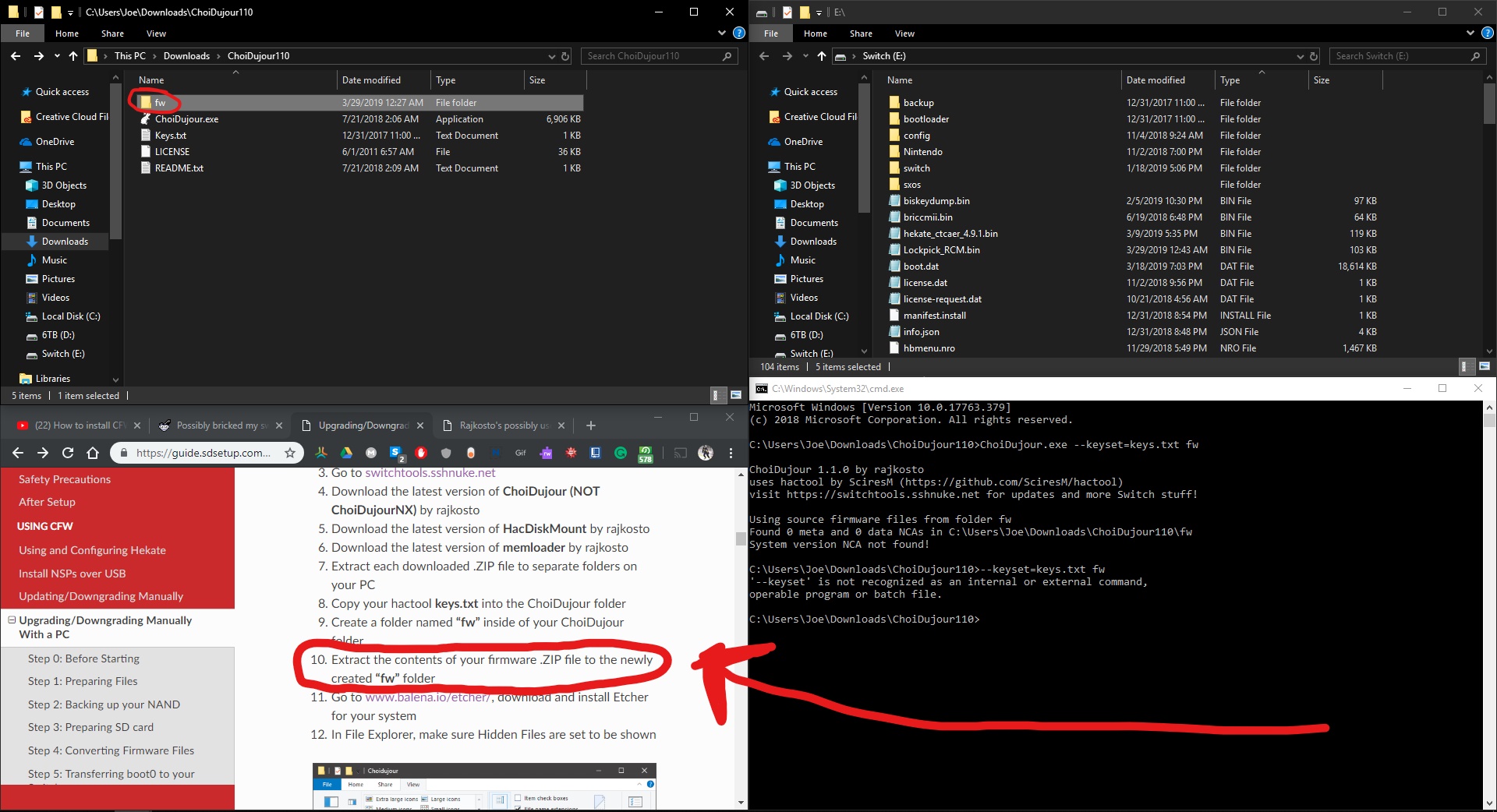Click the 'This PC' breadcrumb chevron in ChoiDujour110 window

tap(154, 56)
